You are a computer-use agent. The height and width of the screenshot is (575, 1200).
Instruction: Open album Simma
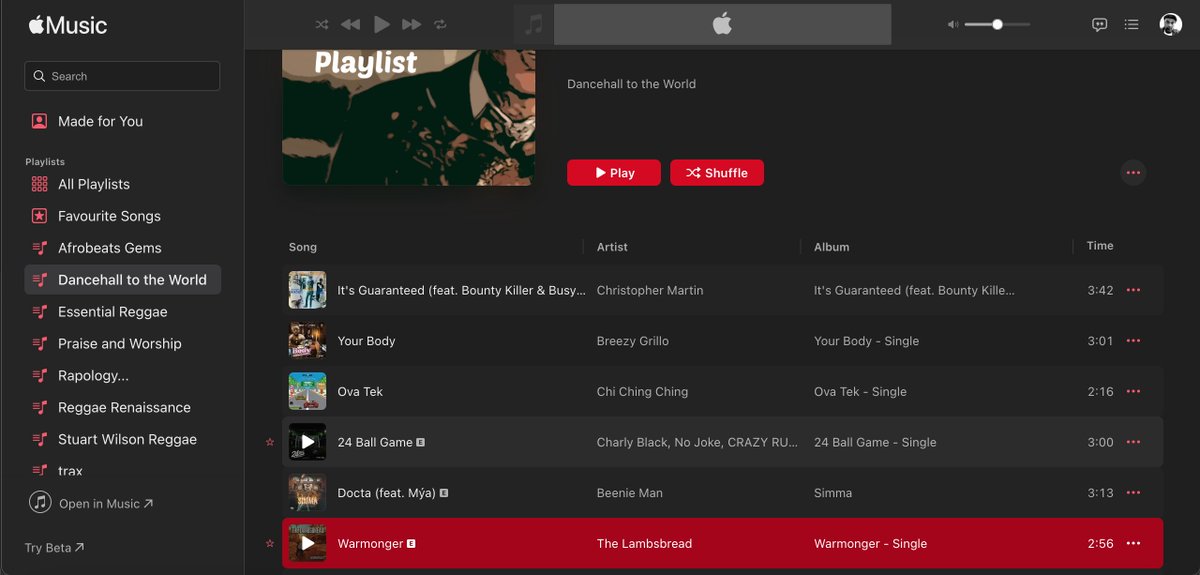click(833, 493)
